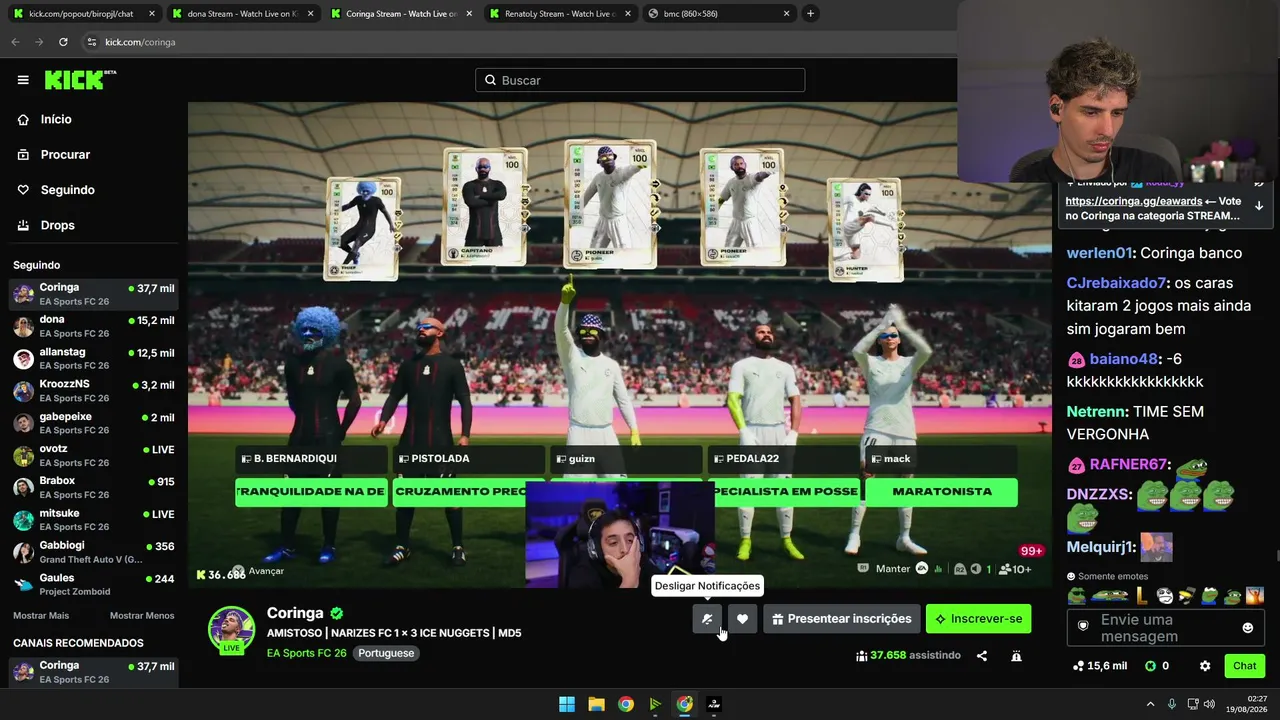Open Windows Start menu

[x=567, y=704]
